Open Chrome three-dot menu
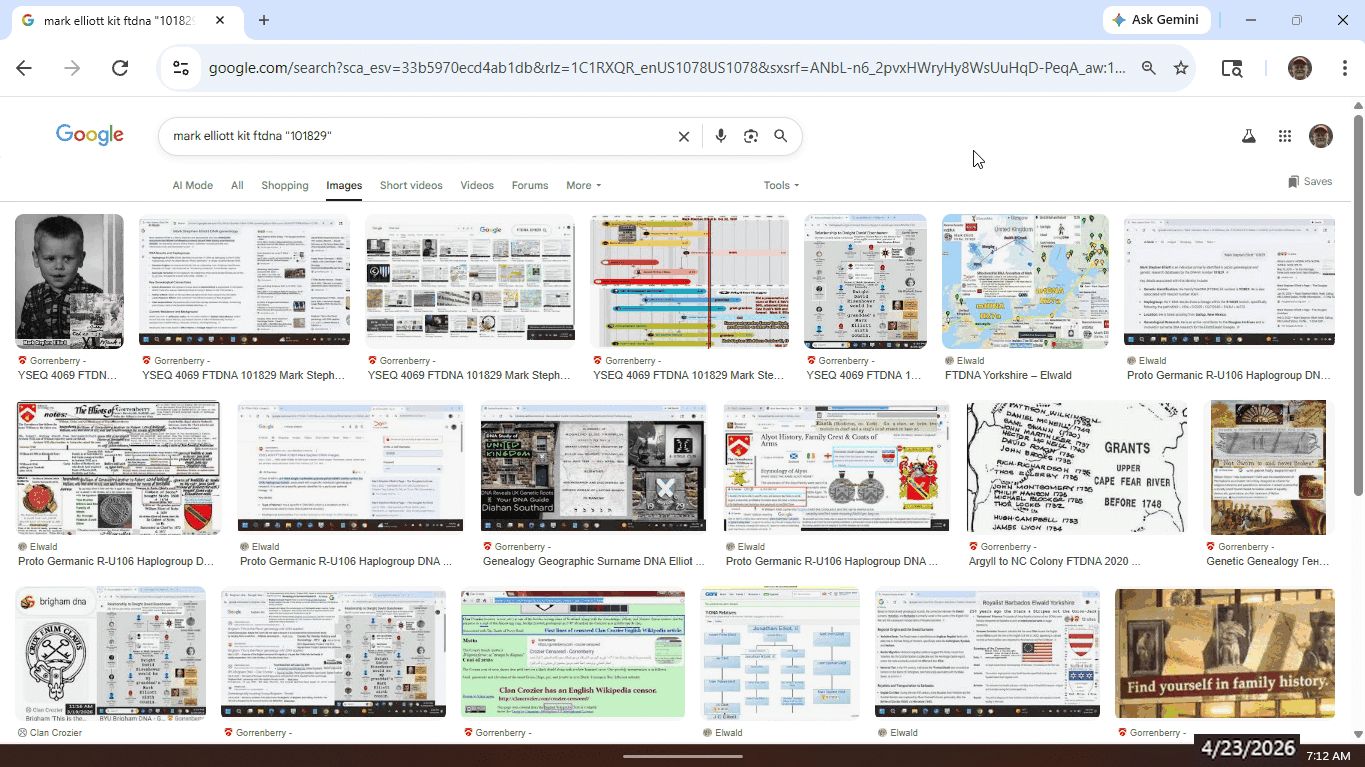Screen dimensions: 1365x767 pos(1345,68)
